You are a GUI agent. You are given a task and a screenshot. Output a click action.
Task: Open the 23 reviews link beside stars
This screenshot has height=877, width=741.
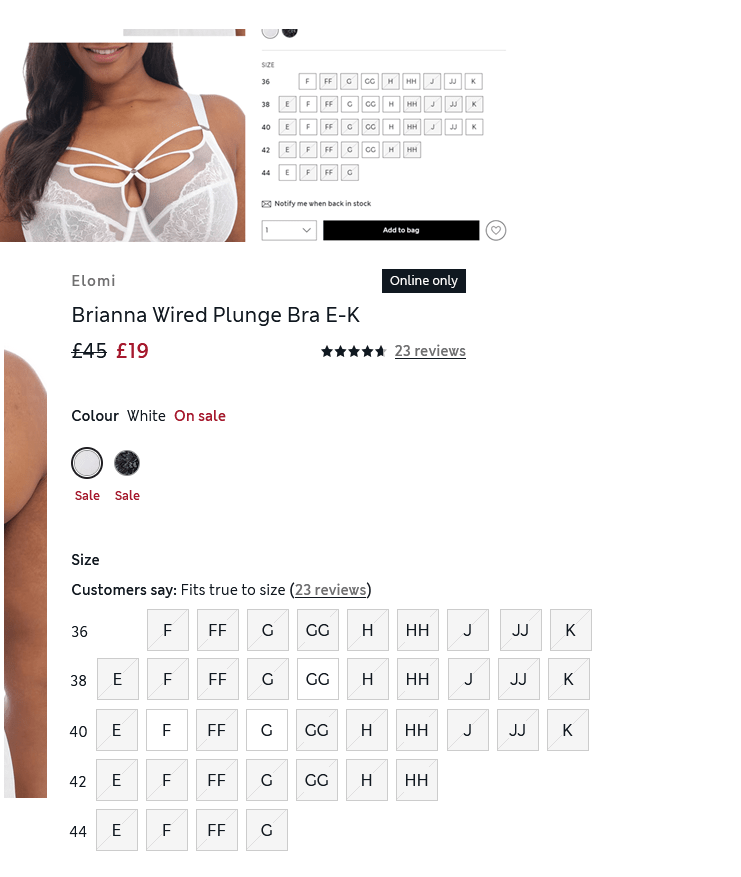point(430,351)
